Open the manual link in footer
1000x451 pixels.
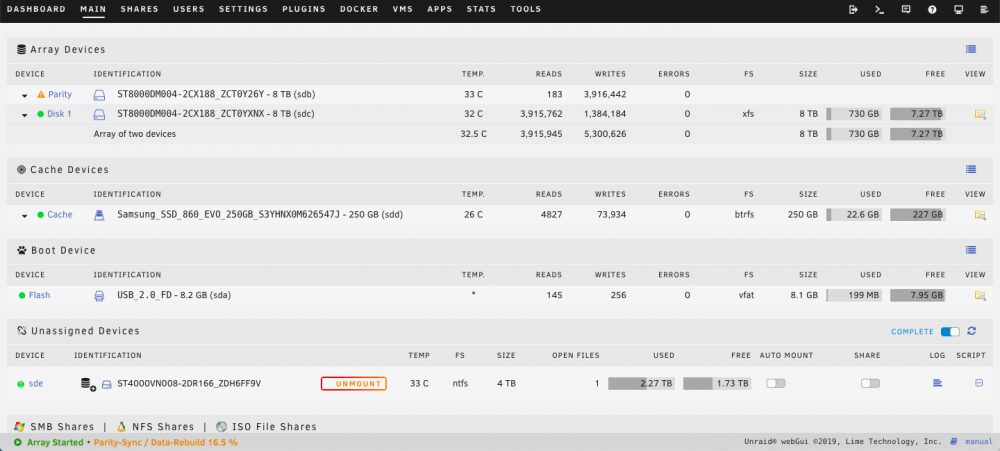(x=979, y=441)
